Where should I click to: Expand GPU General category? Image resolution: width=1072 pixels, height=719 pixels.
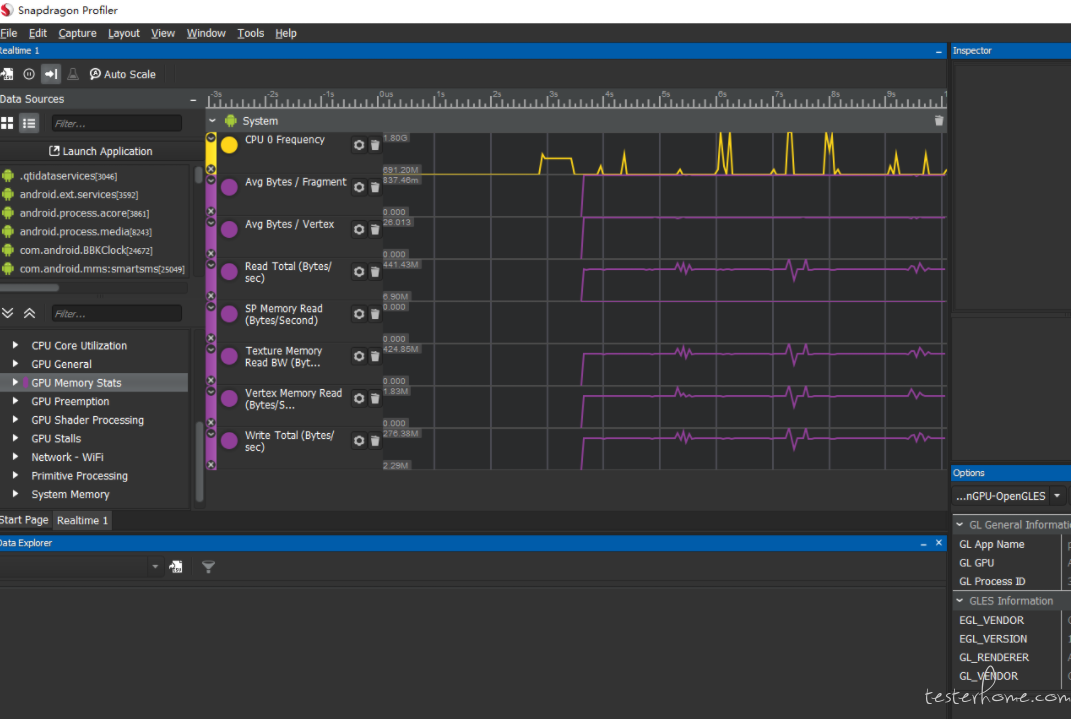coord(15,364)
